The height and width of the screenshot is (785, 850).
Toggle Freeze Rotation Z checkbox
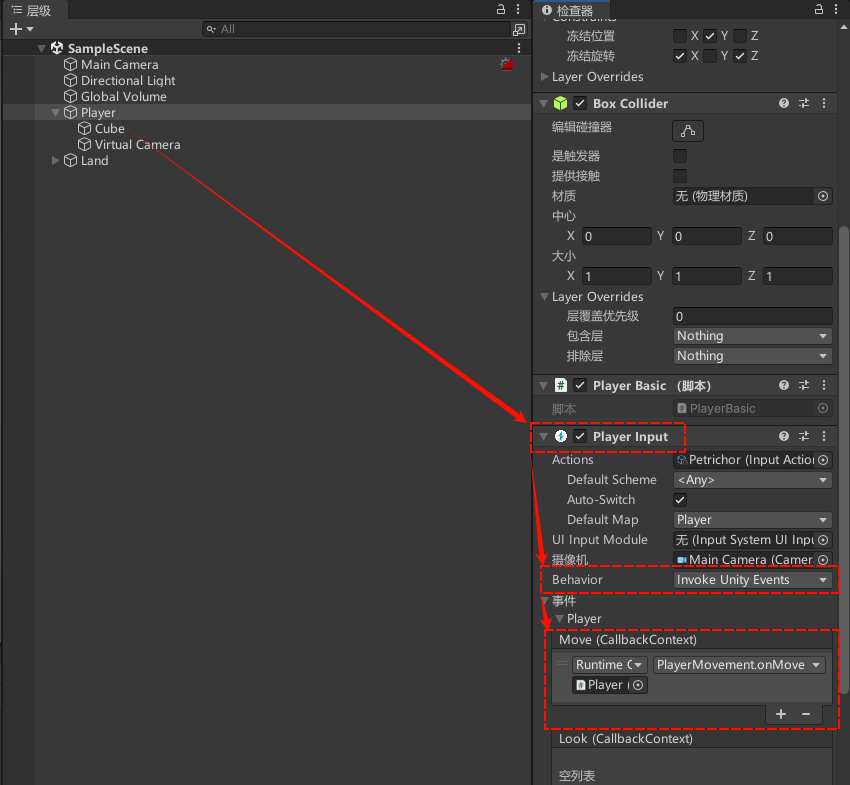point(740,56)
